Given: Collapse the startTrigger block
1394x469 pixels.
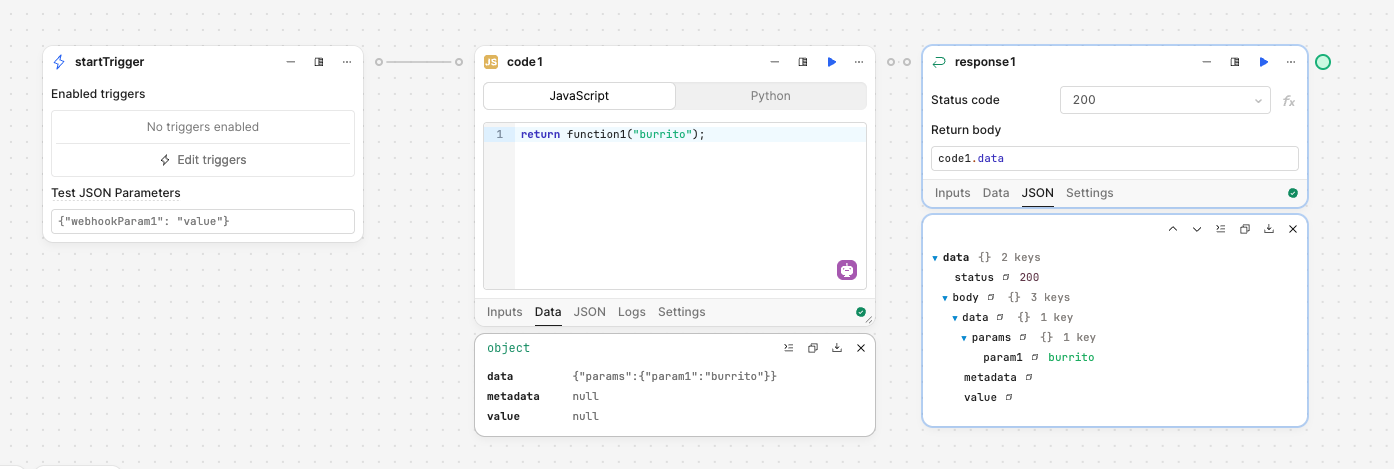Looking at the screenshot, I should pos(291,62).
